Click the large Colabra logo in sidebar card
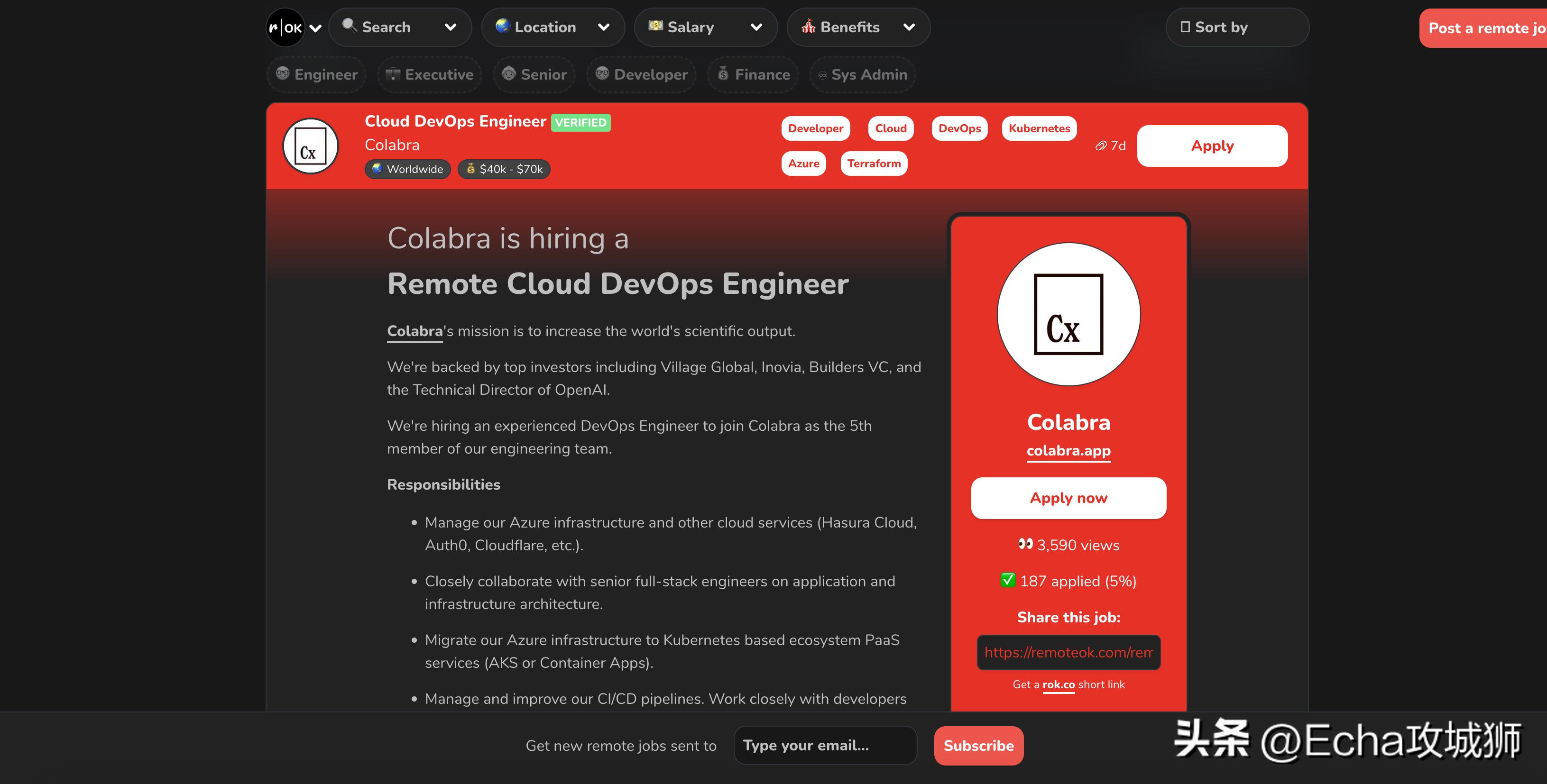Viewport: 1547px width, 784px height. tap(1068, 314)
